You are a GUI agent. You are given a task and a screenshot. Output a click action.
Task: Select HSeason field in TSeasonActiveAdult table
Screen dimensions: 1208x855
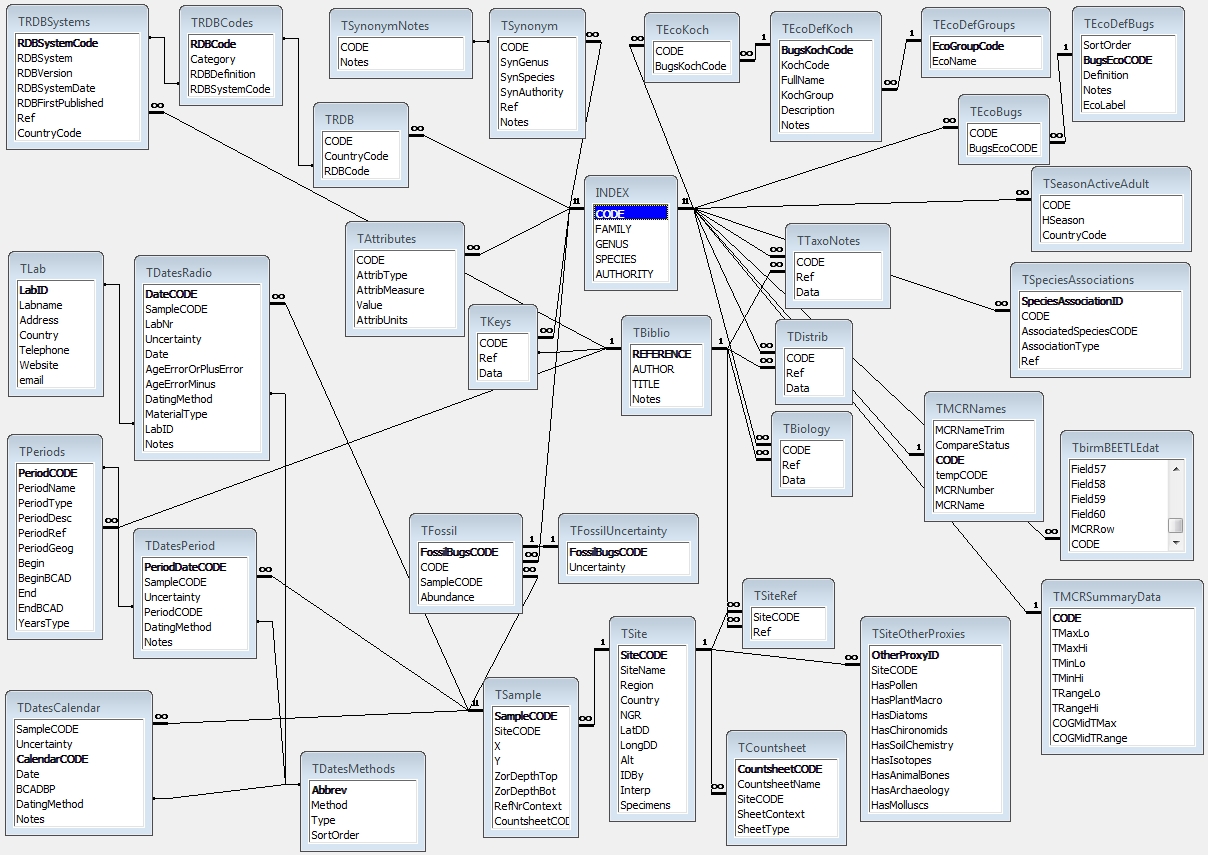click(1062, 220)
